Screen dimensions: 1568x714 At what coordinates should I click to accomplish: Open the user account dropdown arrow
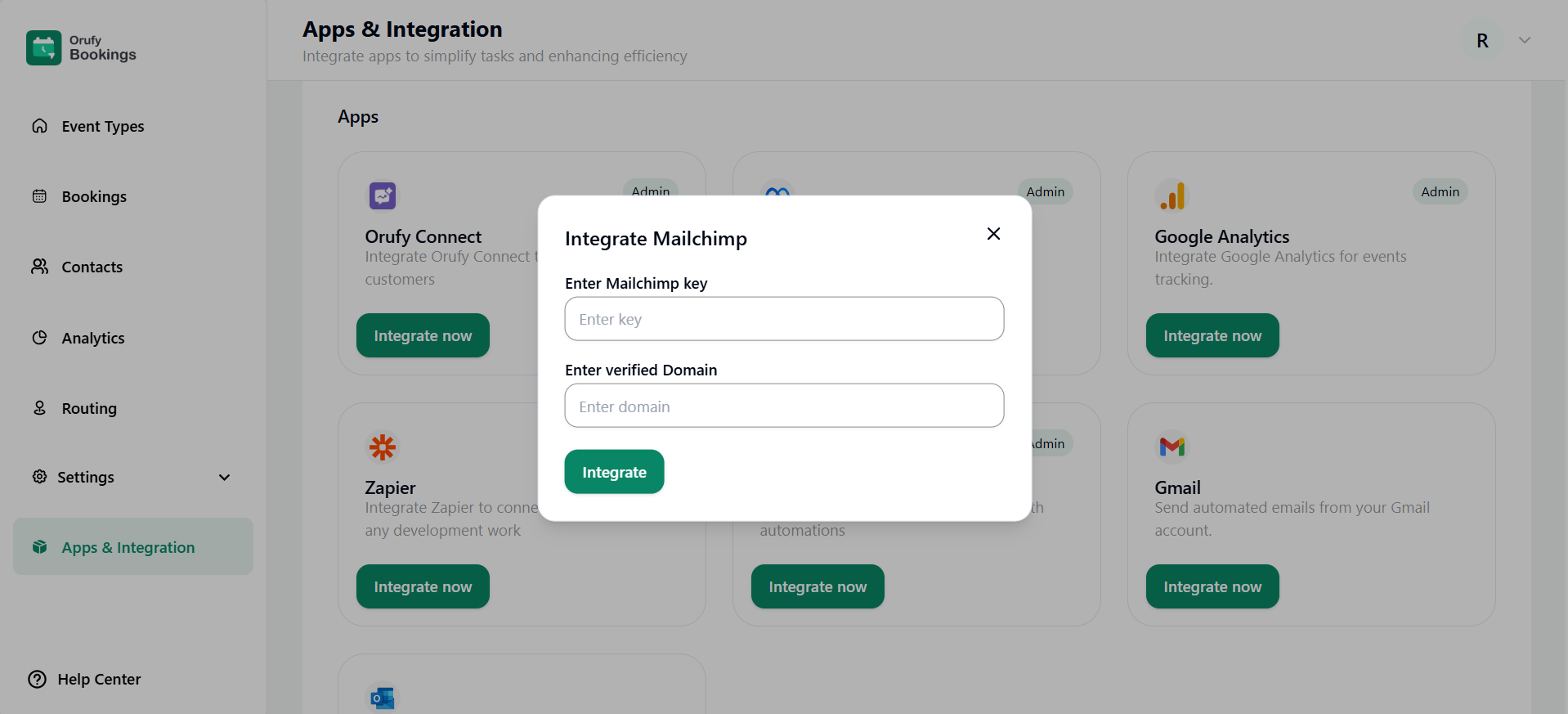click(x=1524, y=40)
